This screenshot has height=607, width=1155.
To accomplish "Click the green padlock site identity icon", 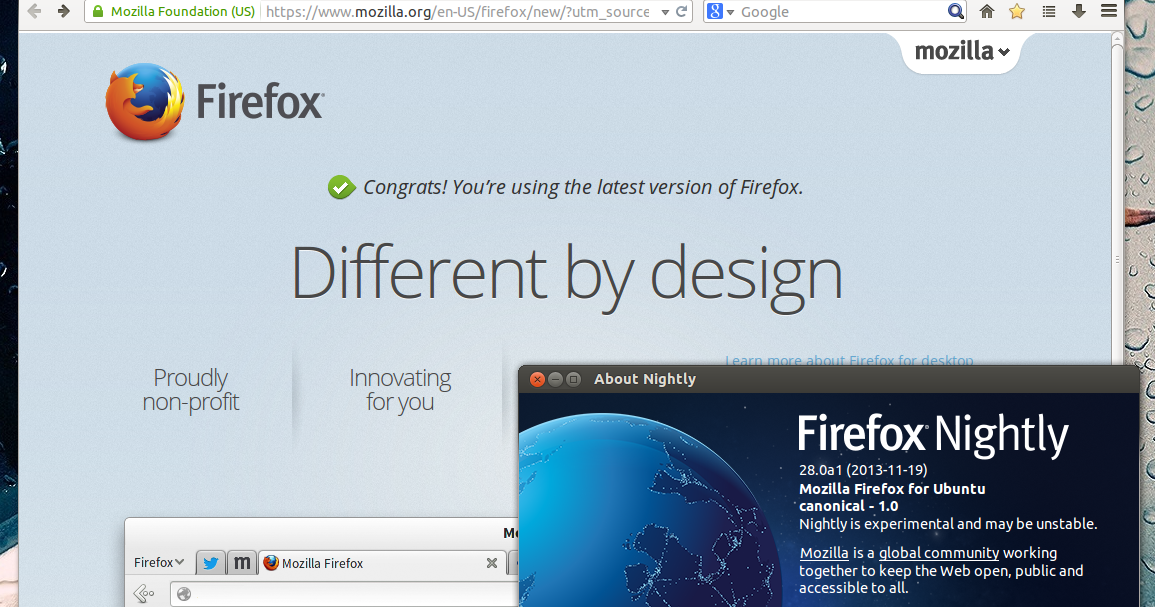I will click(x=97, y=11).
